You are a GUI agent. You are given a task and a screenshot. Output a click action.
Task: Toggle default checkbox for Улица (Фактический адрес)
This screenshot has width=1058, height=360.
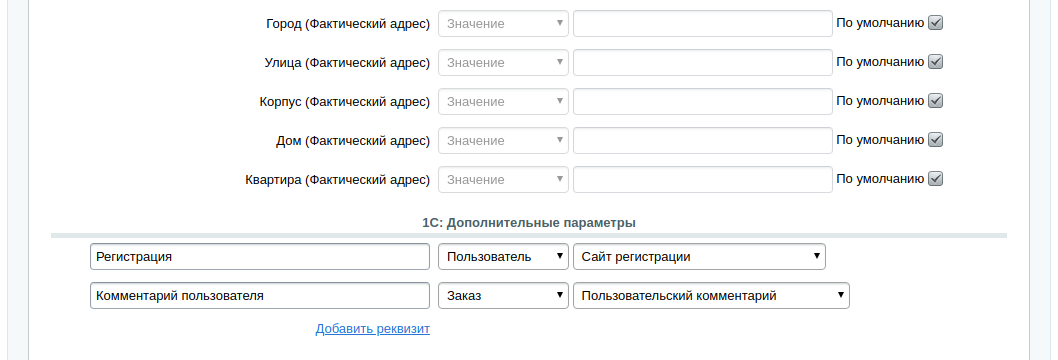tap(935, 62)
